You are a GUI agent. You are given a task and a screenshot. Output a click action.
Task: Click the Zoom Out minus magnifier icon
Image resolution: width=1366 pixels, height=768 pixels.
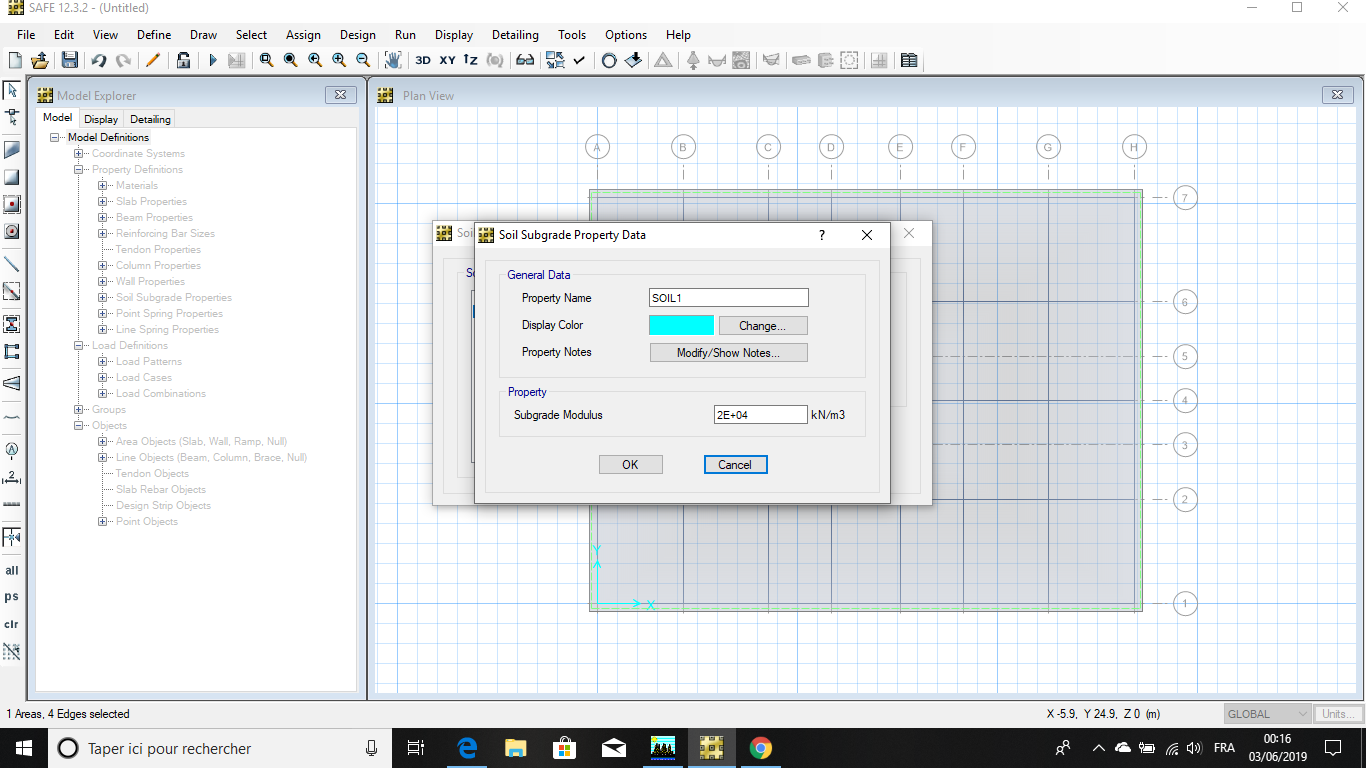tap(363, 60)
